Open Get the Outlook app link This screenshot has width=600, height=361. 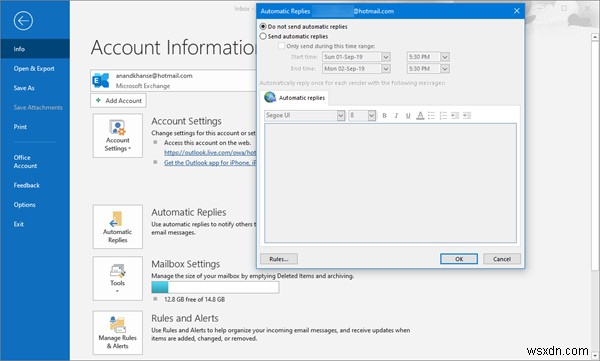coord(210,163)
